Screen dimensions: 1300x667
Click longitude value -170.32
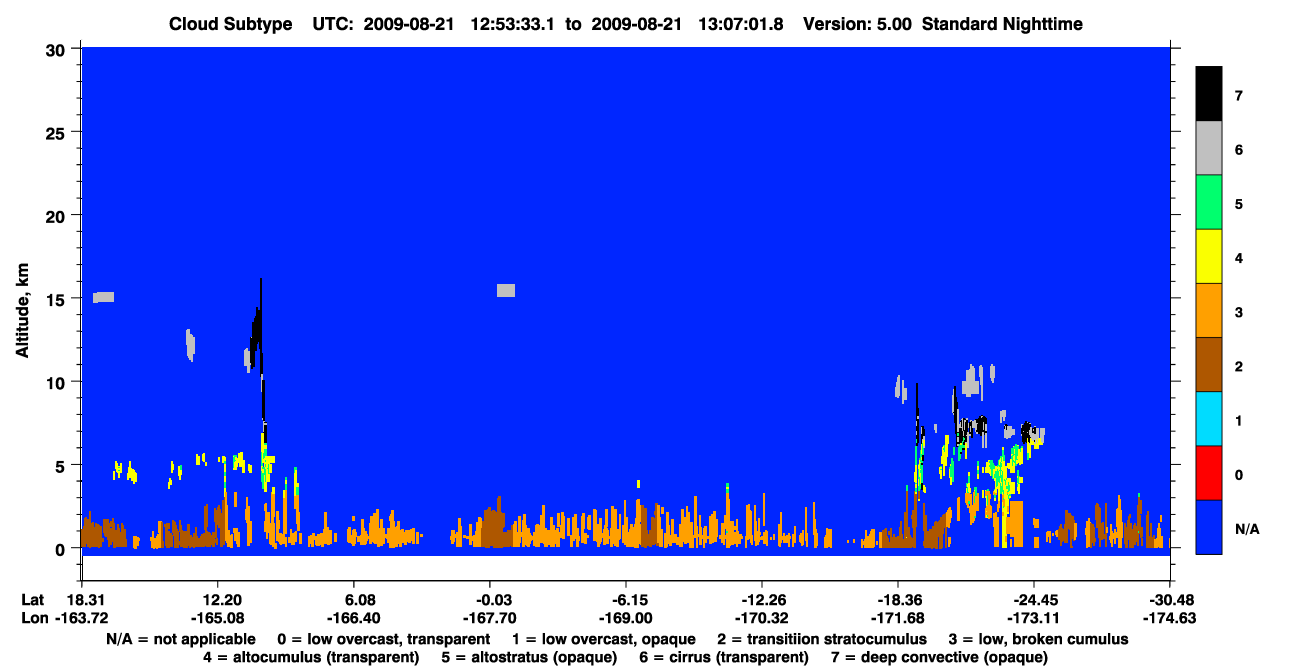(761, 618)
